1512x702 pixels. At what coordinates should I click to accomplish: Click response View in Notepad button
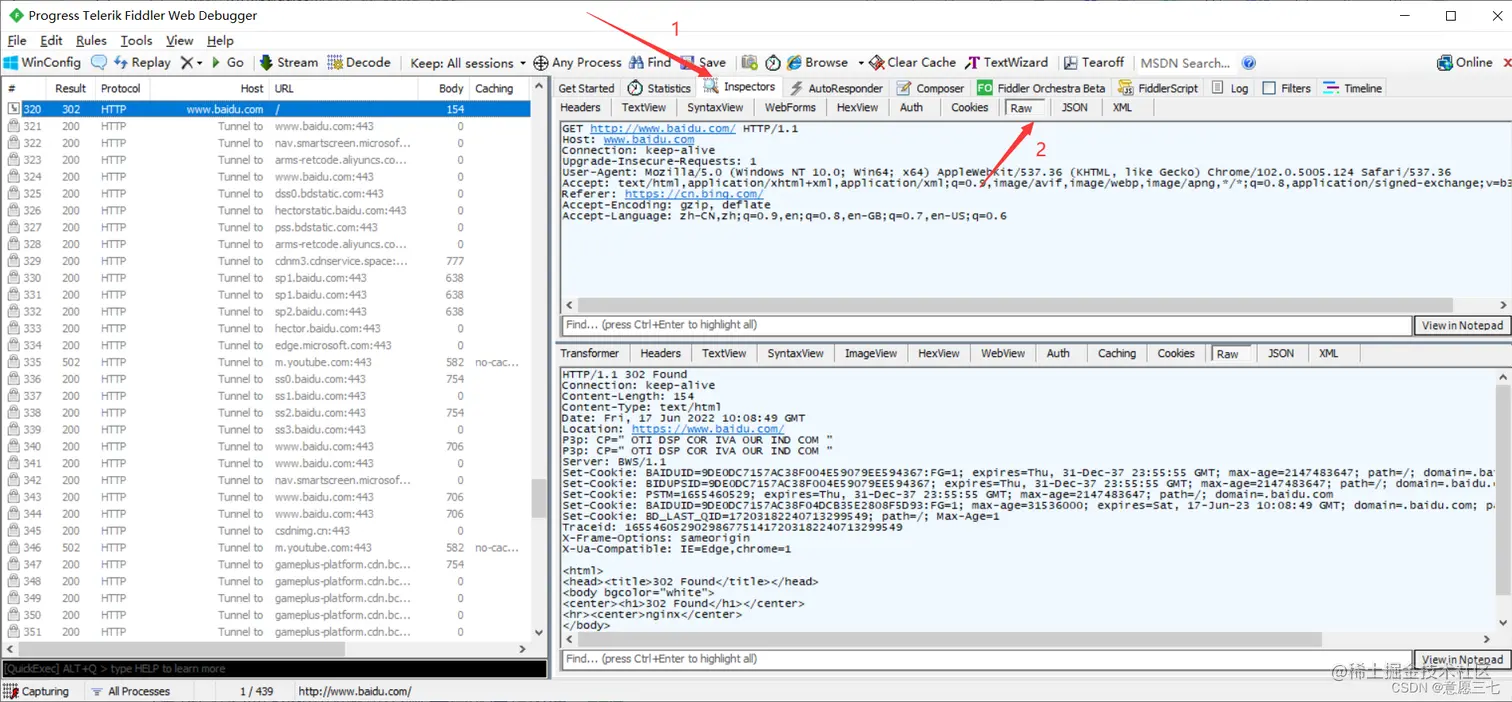click(x=1462, y=659)
